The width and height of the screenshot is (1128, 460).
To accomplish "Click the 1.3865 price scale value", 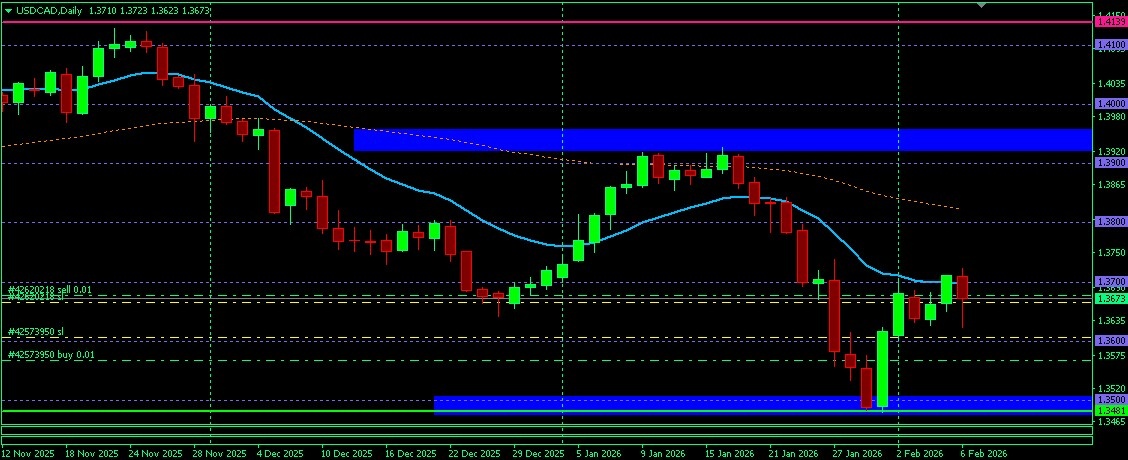I will pyautogui.click(x=1110, y=185).
